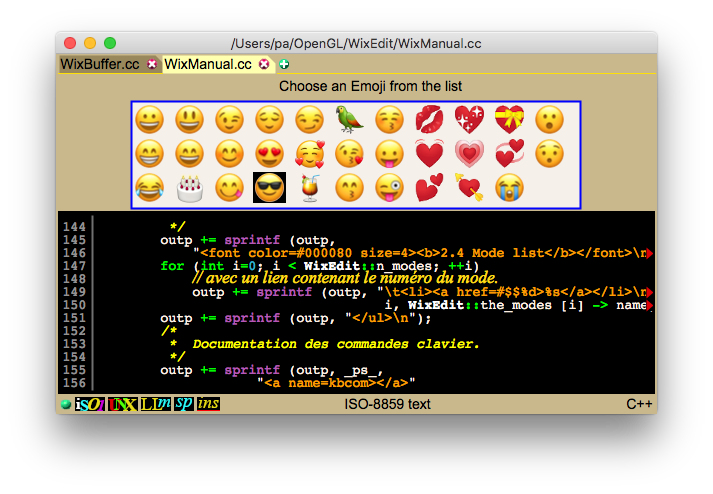Choose the kissing face with closed eyes emoji

pyautogui.click(x=389, y=120)
